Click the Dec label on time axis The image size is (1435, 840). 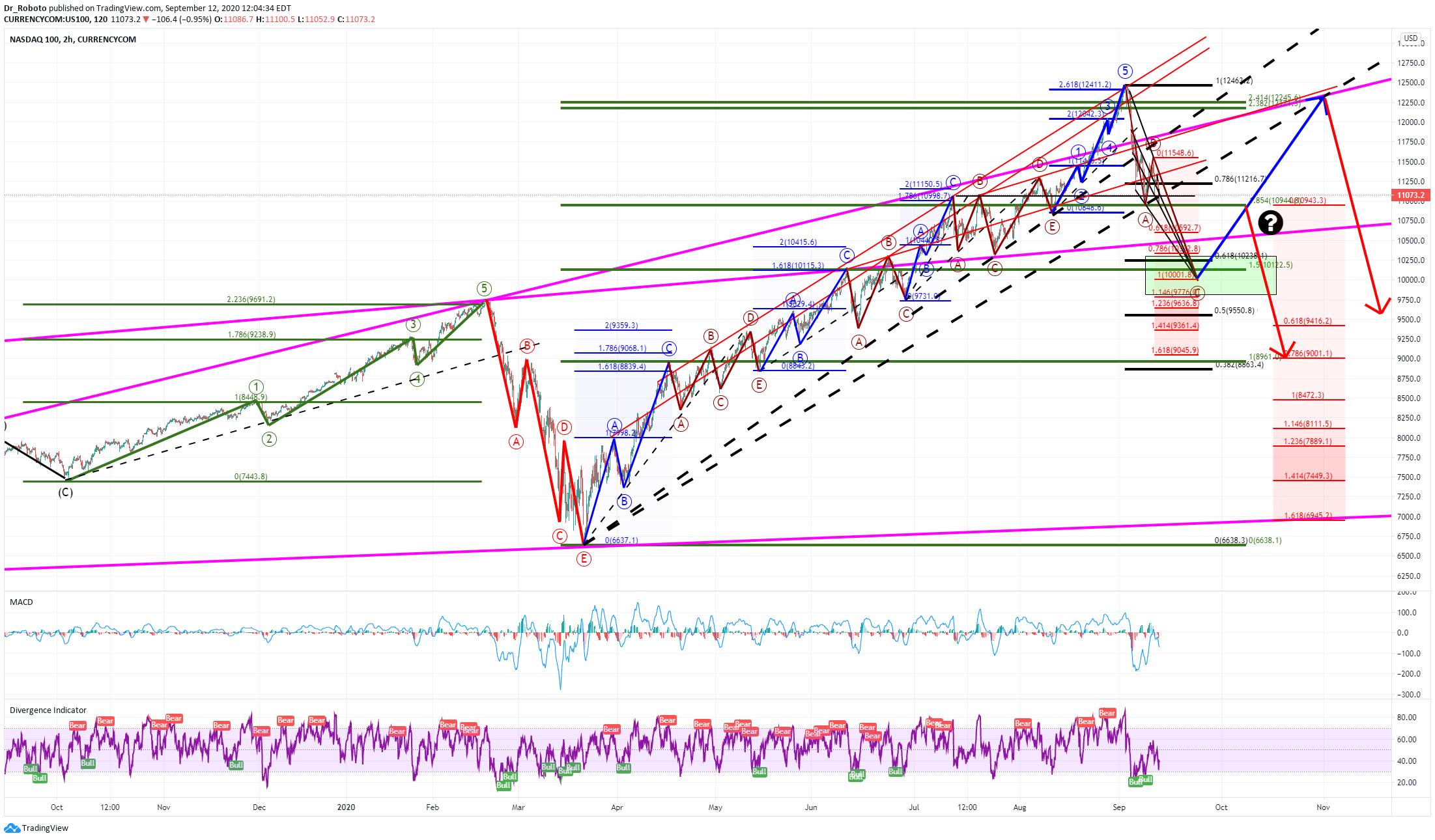(259, 807)
